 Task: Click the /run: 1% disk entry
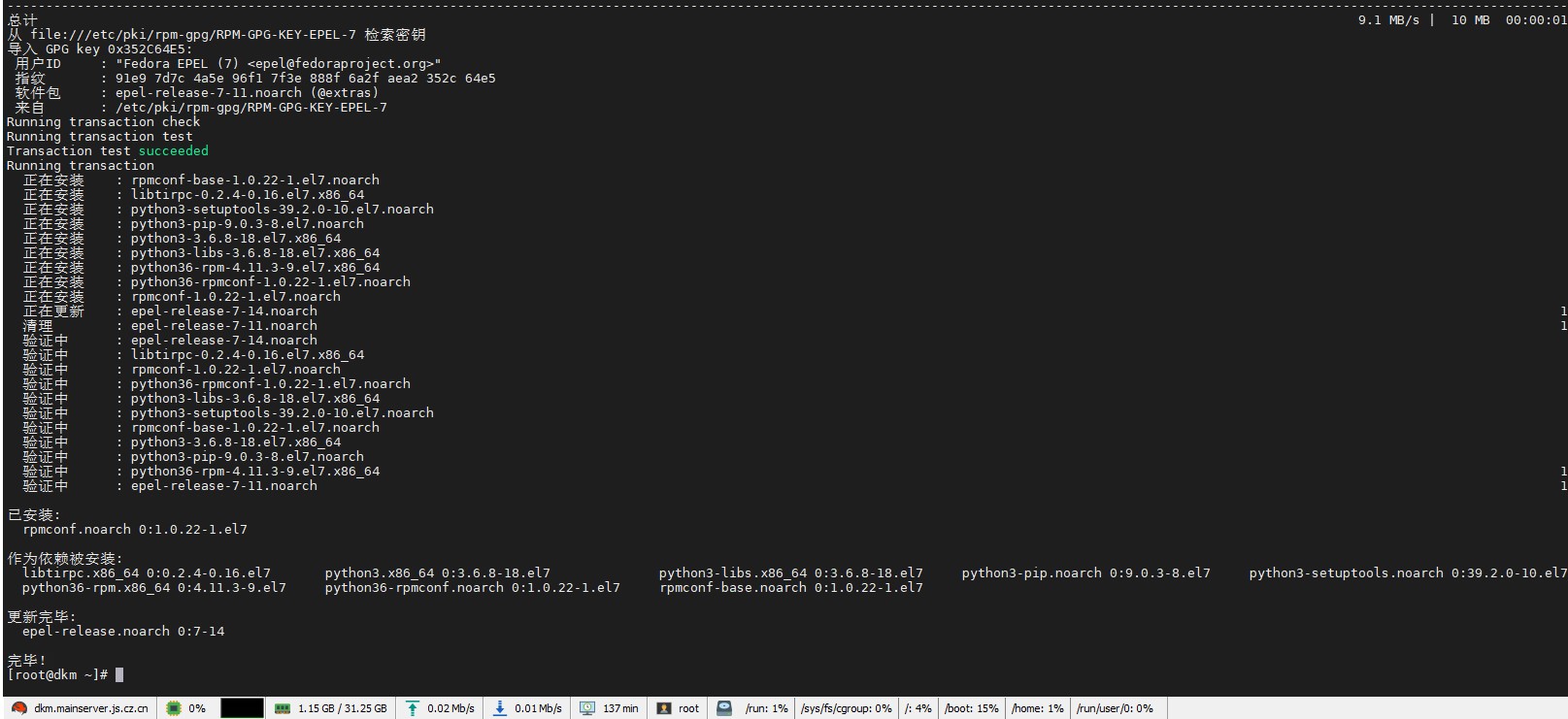tap(767, 708)
